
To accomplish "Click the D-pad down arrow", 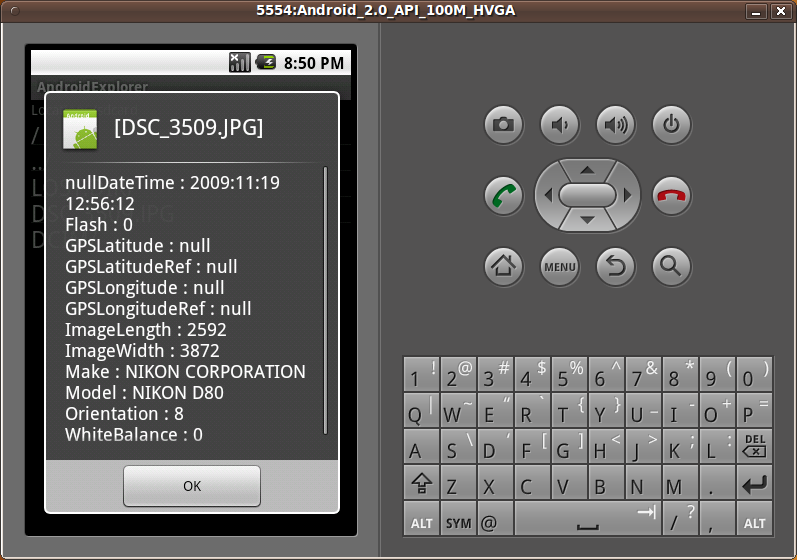I will coord(588,220).
